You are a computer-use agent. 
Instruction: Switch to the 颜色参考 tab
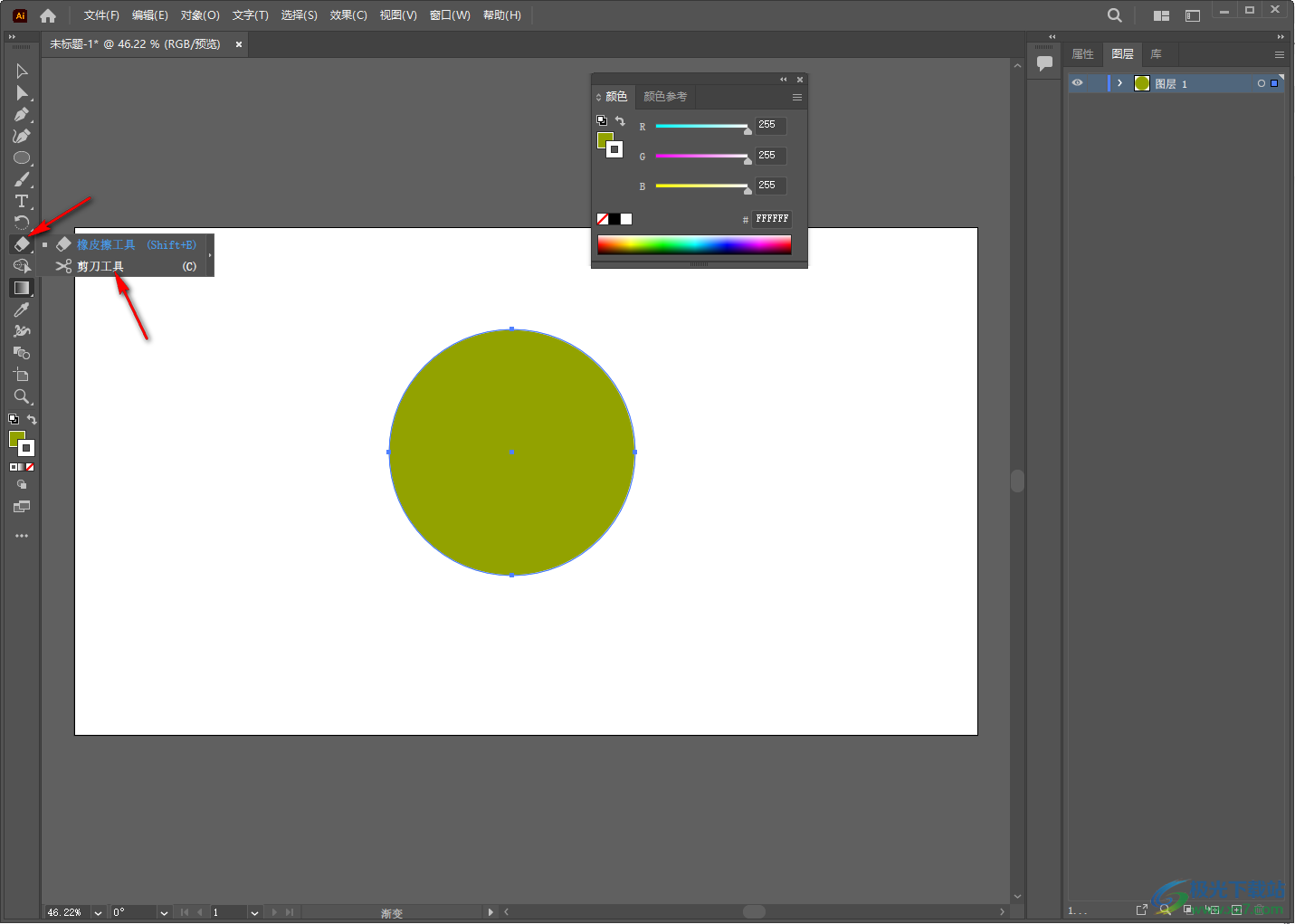(x=665, y=97)
